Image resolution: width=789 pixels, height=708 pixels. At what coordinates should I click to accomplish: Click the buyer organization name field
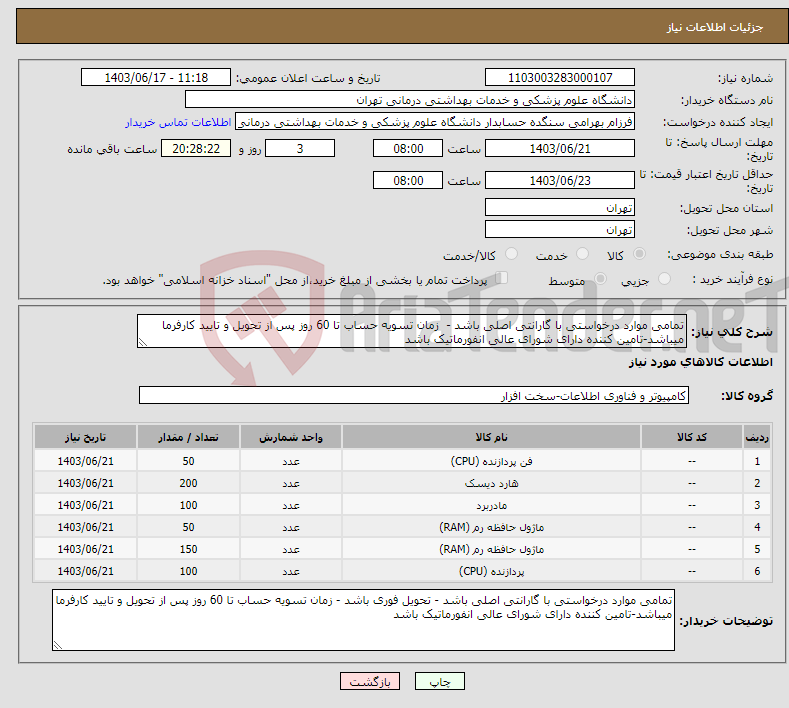point(410,100)
